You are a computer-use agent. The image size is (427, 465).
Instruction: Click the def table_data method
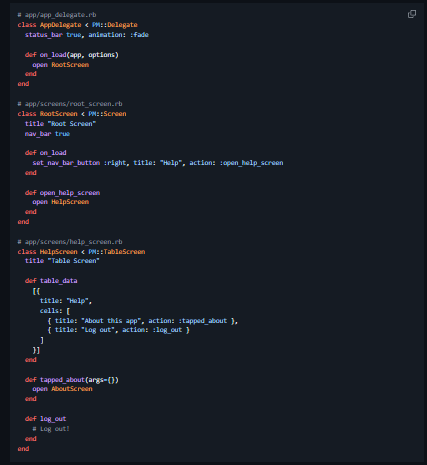click(51, 281)
